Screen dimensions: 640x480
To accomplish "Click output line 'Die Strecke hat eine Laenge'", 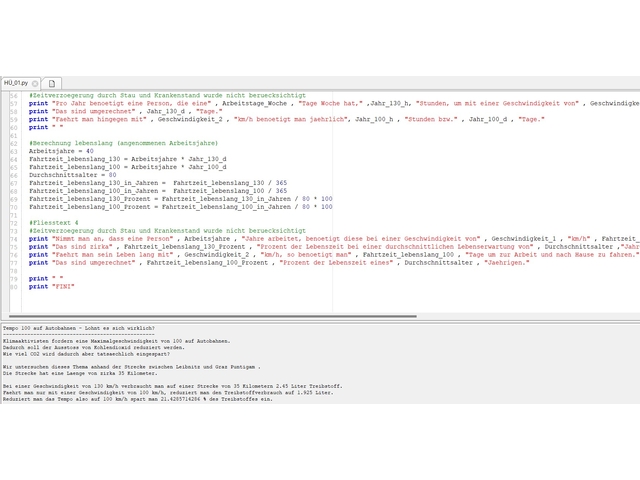I will point(80,373).
